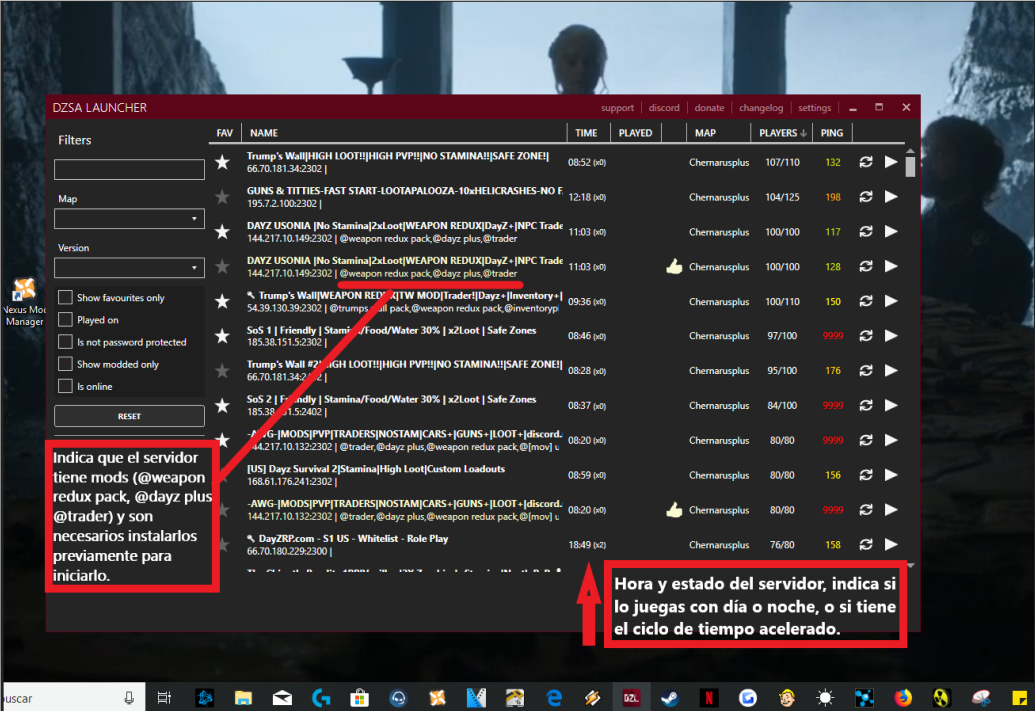Viewport: 1035px width, 711px height.
Task: Open Task View on the taskbar
Action: click(164, 697)
